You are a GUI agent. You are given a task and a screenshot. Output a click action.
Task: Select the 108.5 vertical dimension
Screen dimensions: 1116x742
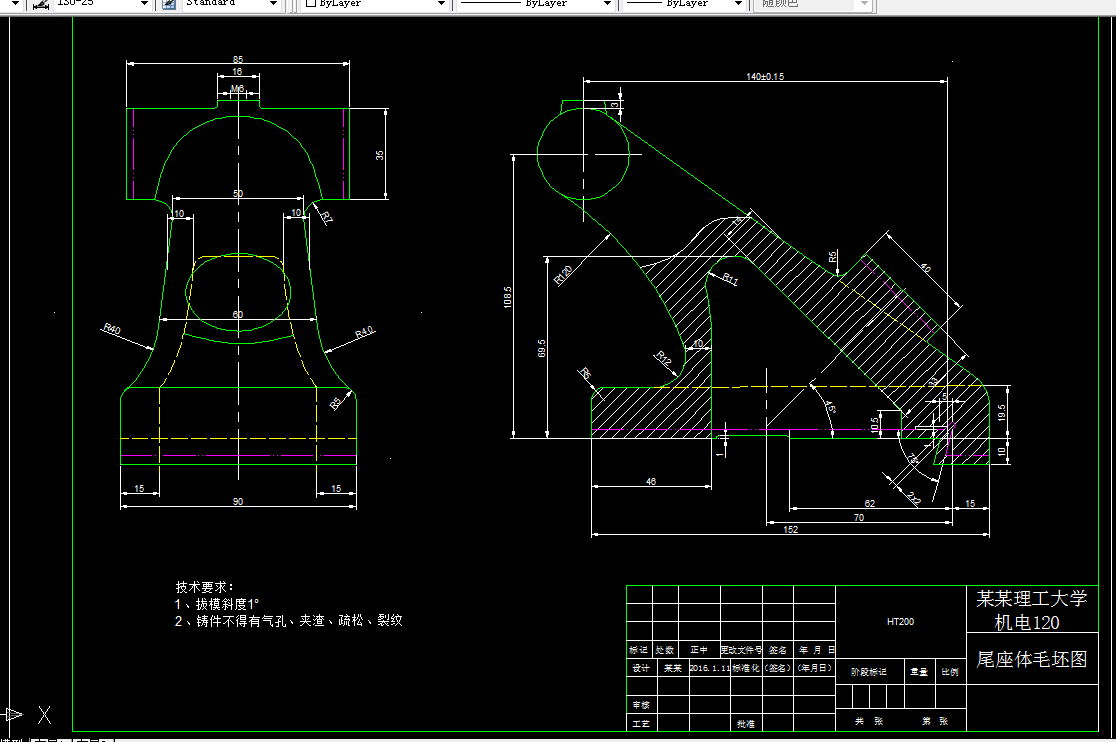click(507, 297)
